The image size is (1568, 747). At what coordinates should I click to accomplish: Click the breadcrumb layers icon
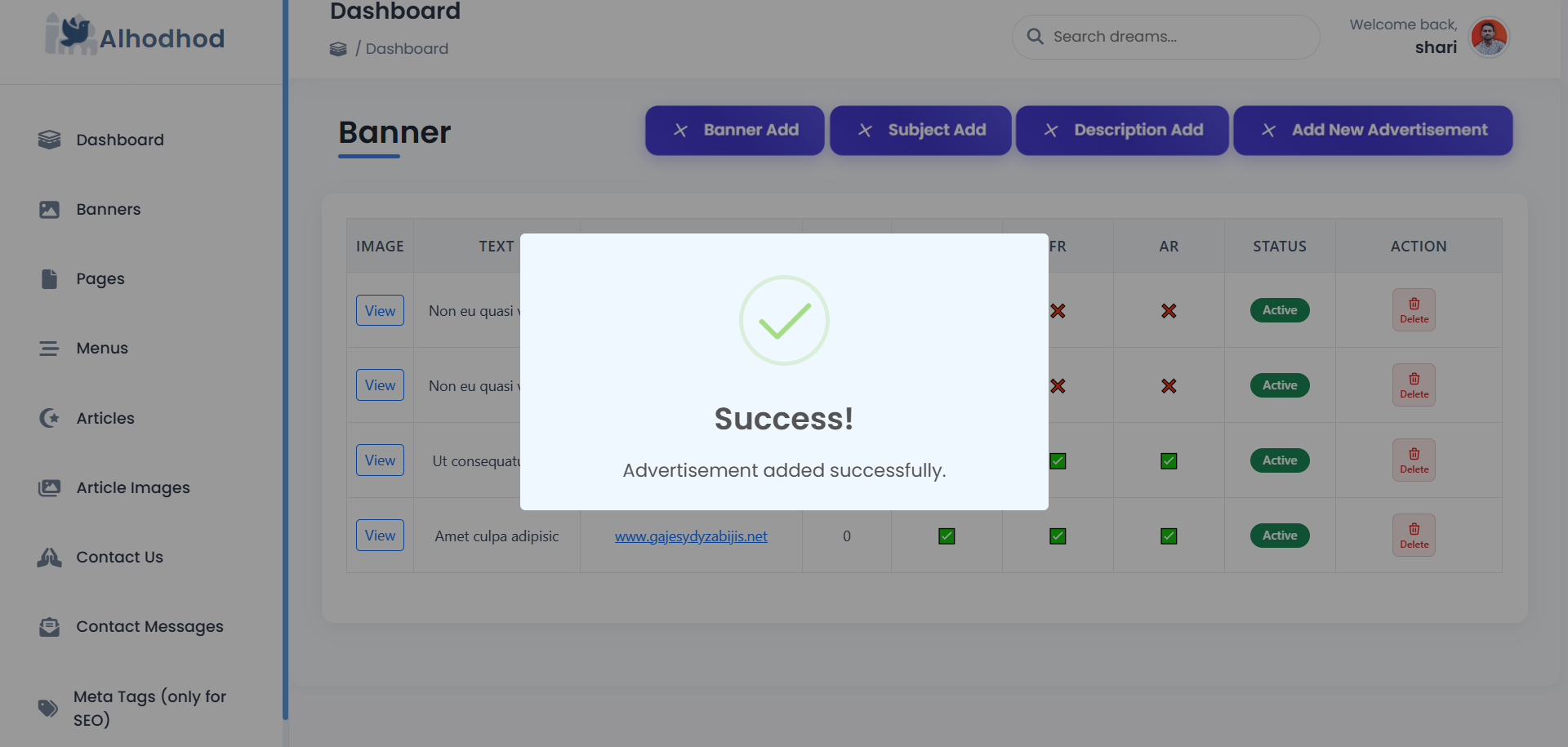(x=338, y=49)
